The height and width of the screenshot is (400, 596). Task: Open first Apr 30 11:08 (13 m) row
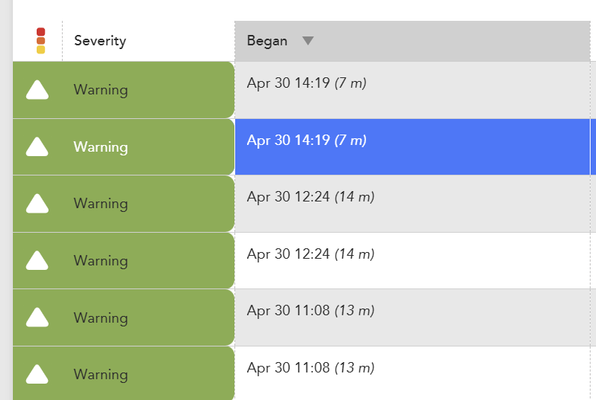tap(412, 317)
